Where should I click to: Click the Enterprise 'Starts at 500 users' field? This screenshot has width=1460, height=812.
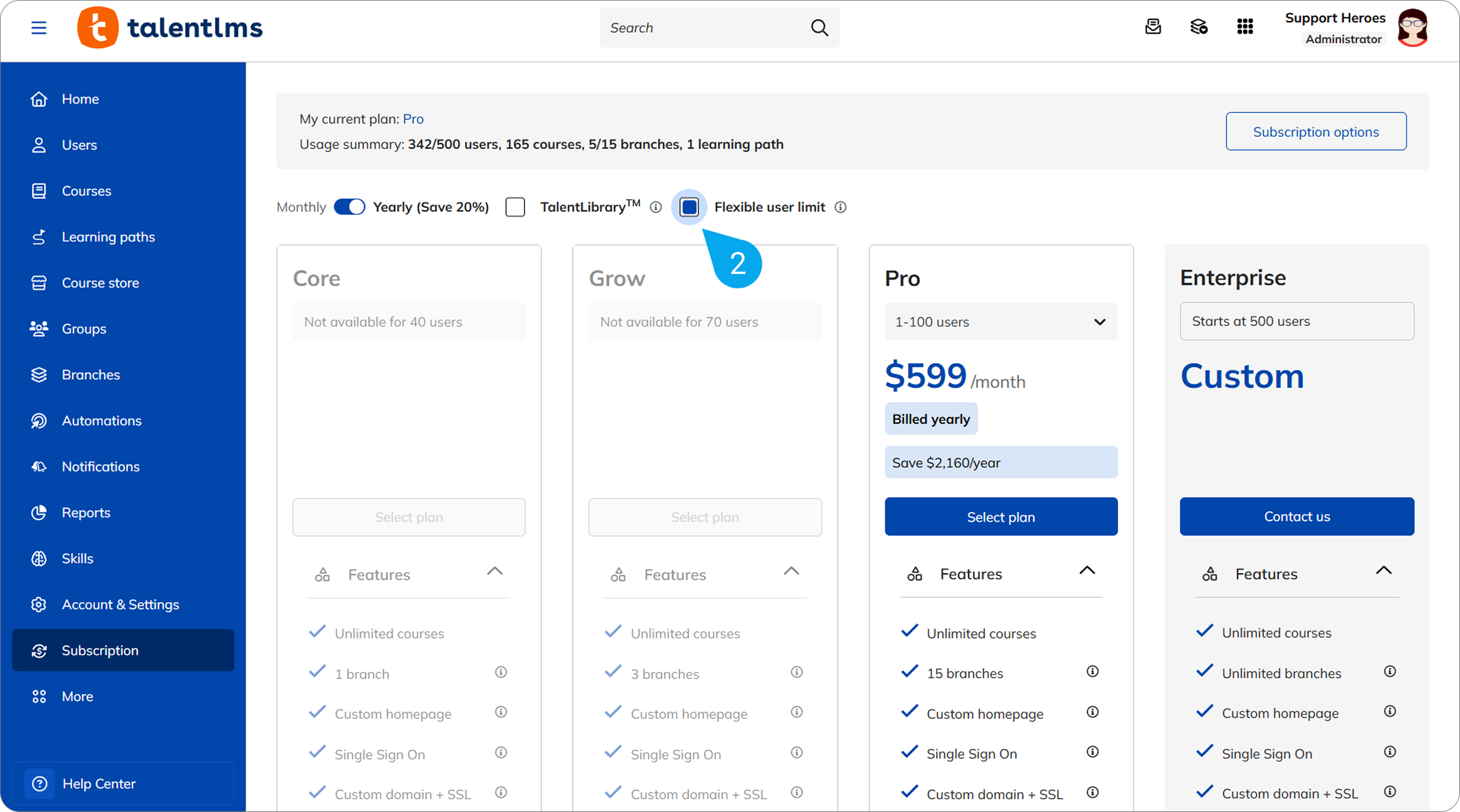point(1297,321)
